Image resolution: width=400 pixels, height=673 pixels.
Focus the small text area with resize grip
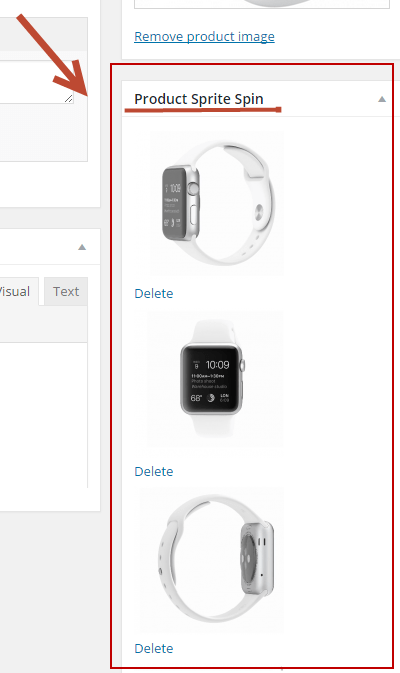pos(37,82)
